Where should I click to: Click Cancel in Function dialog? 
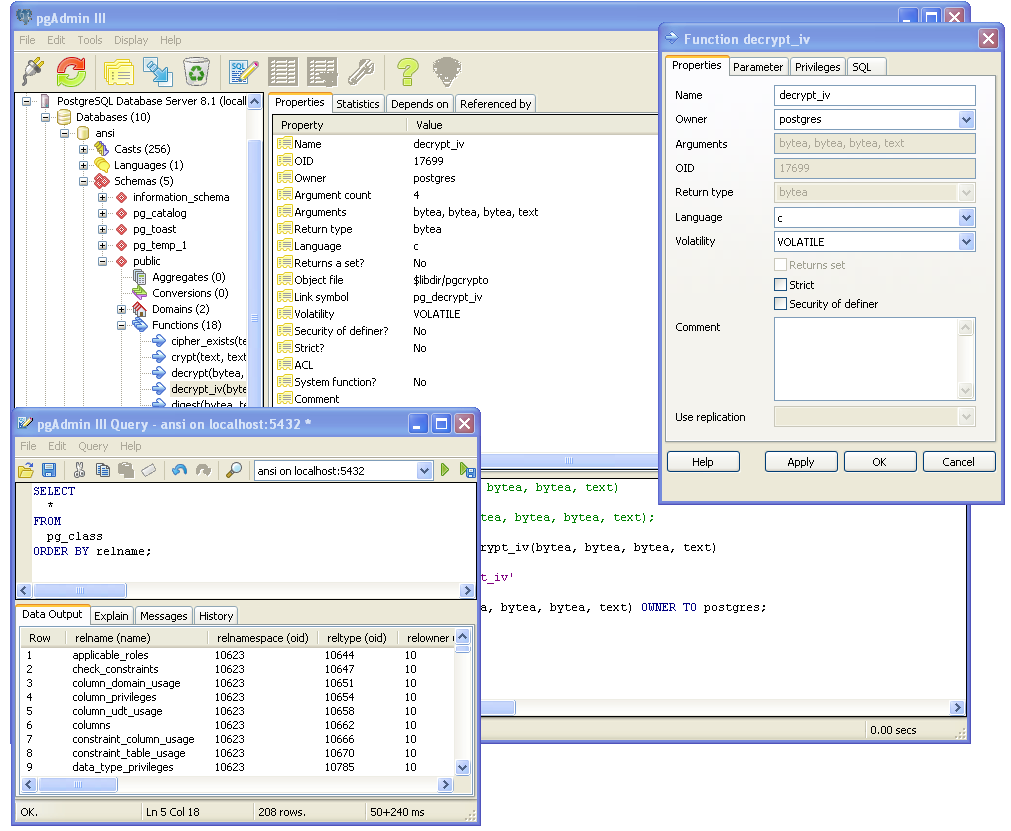click(958, 462)
